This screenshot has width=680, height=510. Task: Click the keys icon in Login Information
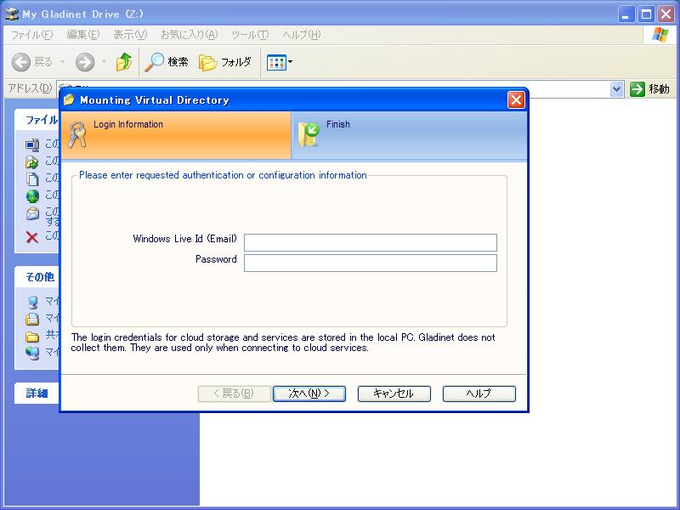pyautogui.click(x=77, y=134)
